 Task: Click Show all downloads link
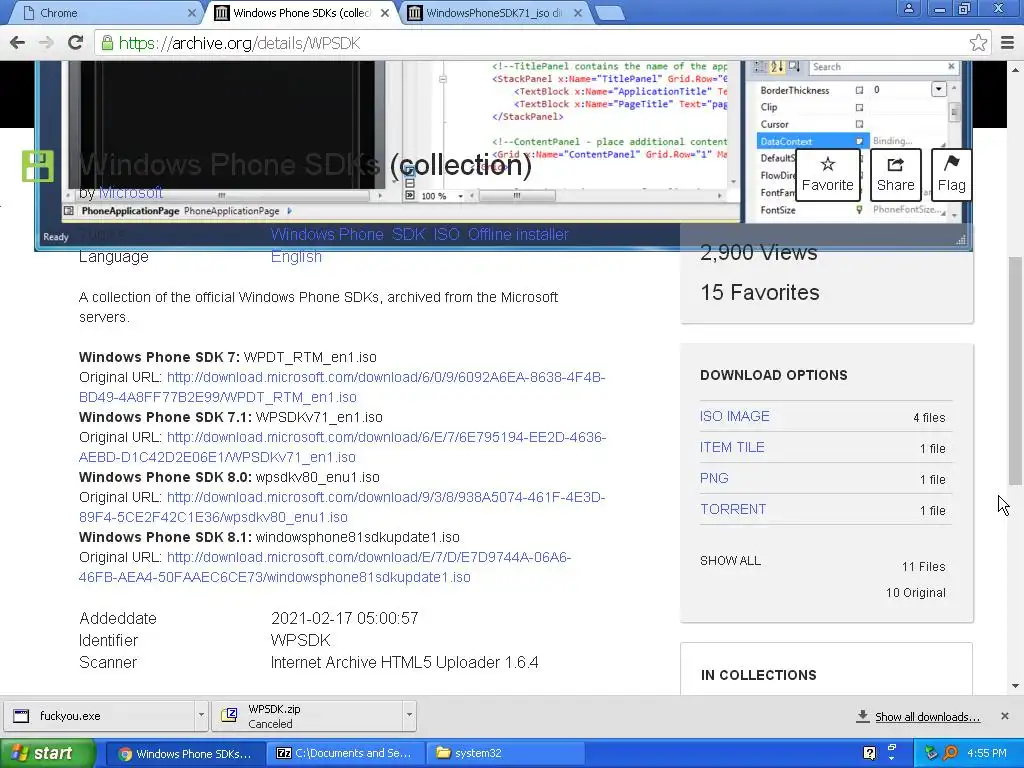[x=927, y=717]
